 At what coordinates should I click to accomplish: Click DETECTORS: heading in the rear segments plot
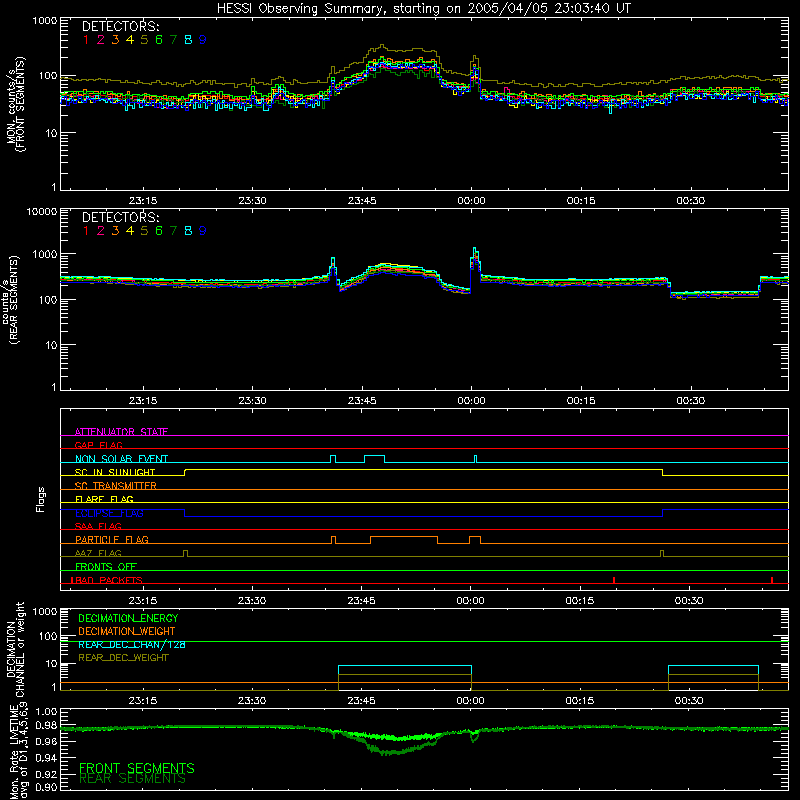click(x=120, y=217)
